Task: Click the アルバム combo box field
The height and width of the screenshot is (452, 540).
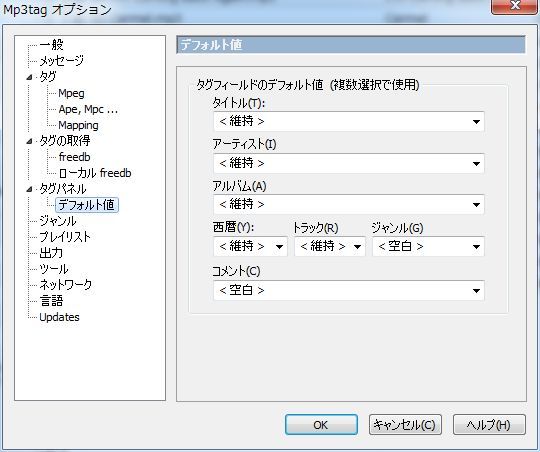Action: click(349, 205)
